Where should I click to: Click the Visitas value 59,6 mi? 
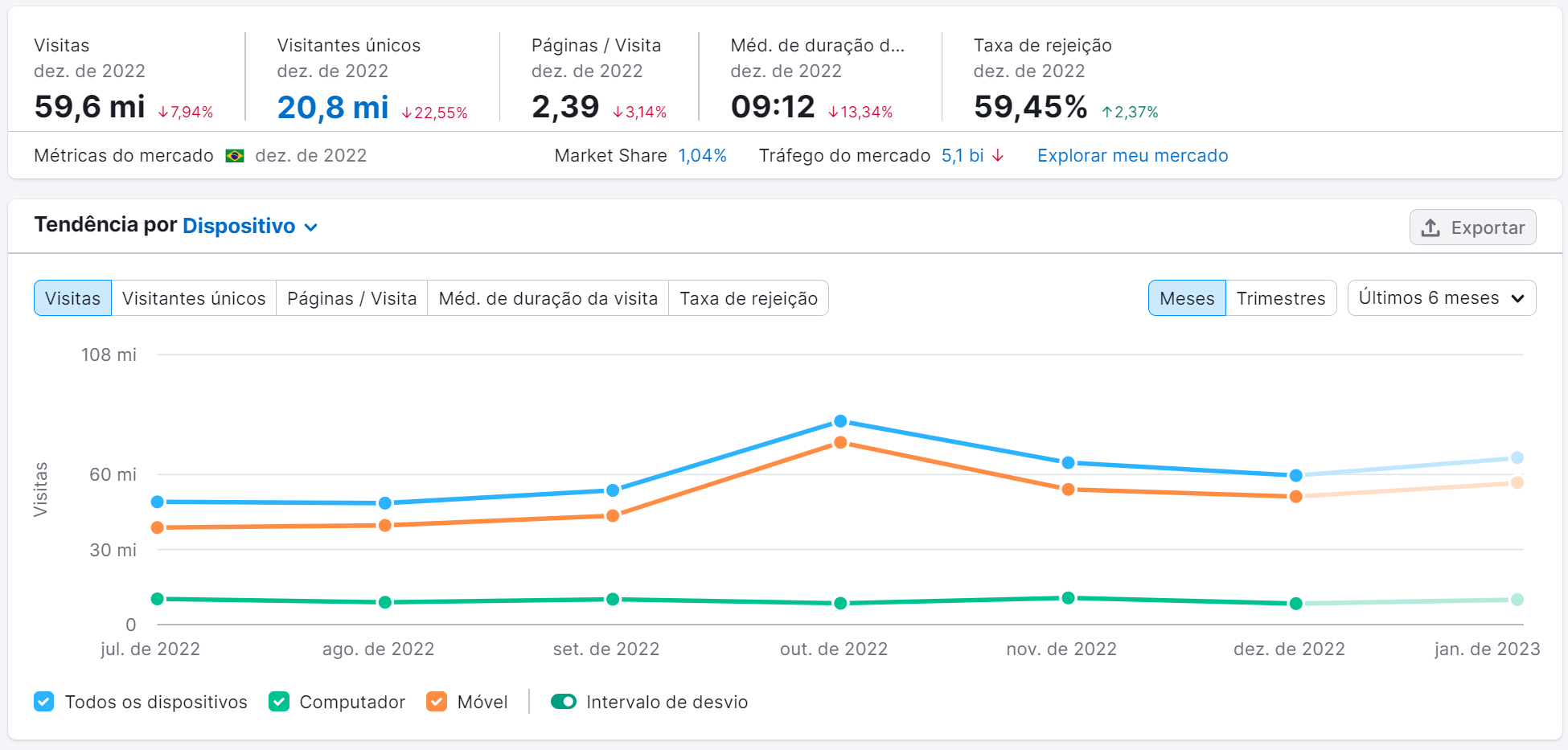pos(89,107)
